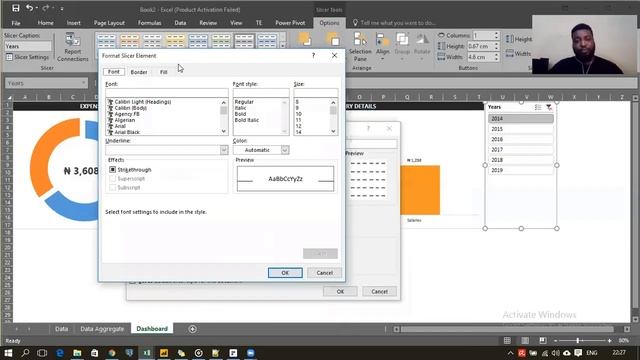640x360 pixels.
Task: Click the Undo arrow icon
Action: tap(29, 8)
